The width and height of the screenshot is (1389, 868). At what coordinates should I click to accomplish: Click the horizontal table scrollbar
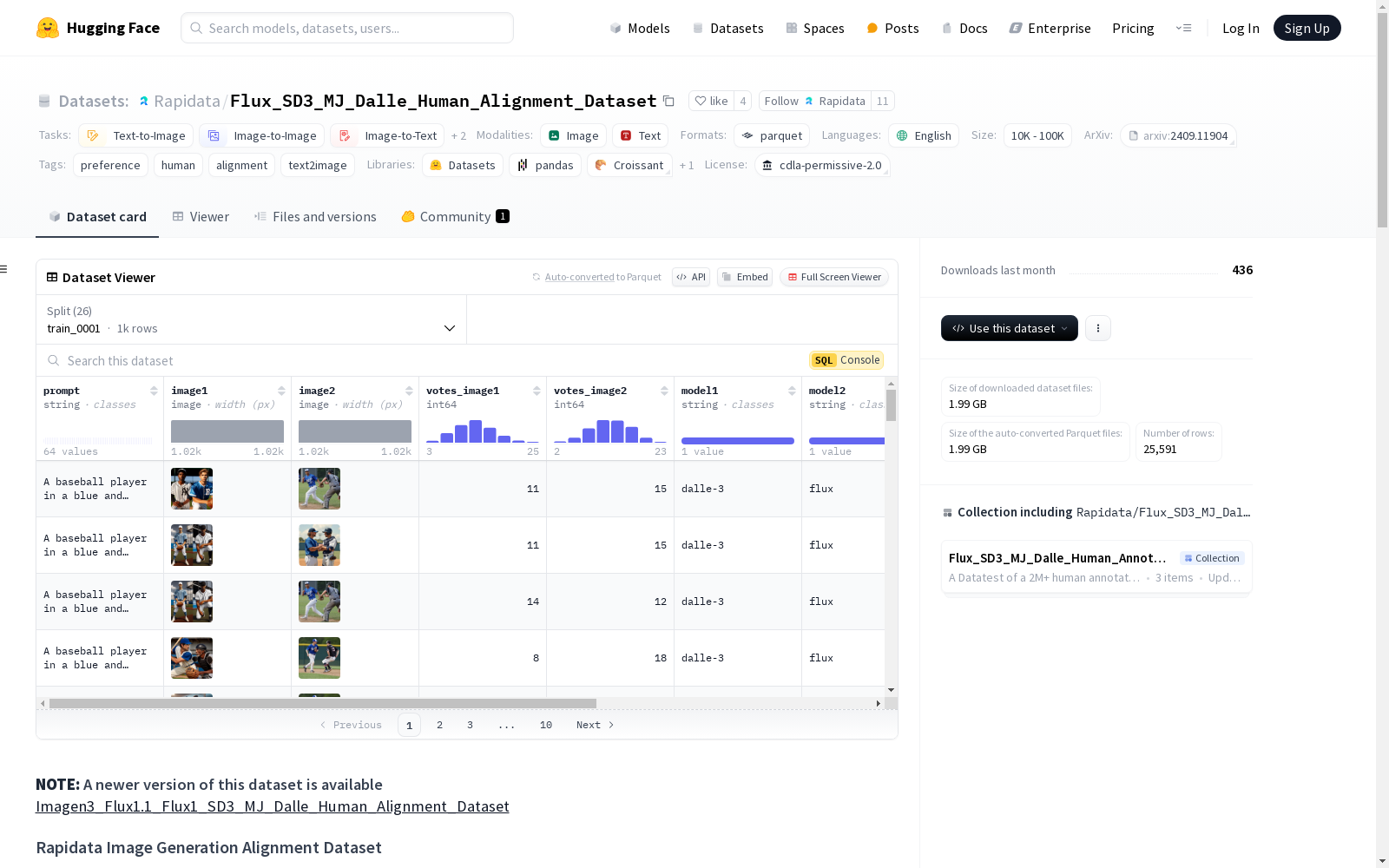coord(323,703)
